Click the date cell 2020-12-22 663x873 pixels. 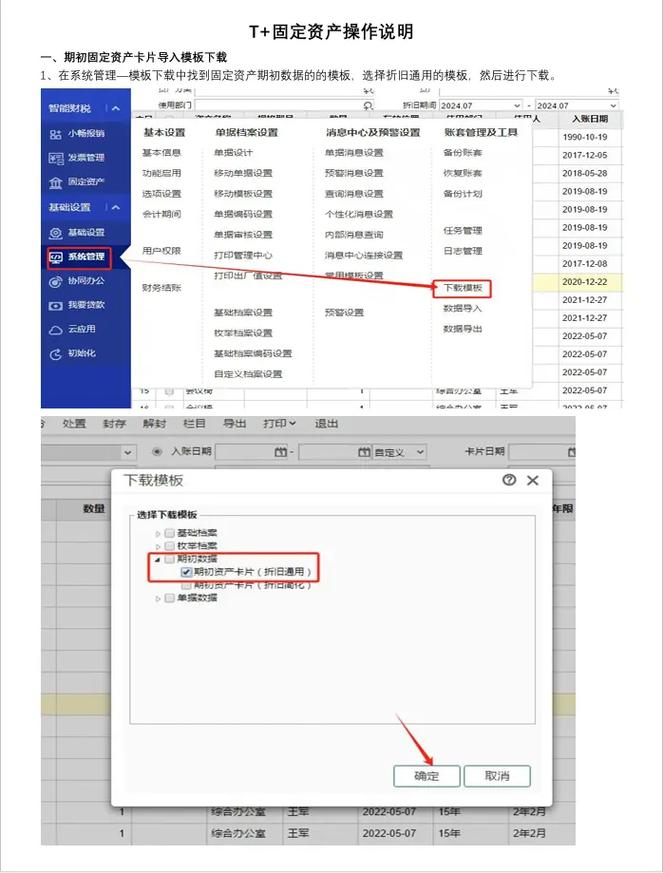pyautogui.click(x=585, y=282)
